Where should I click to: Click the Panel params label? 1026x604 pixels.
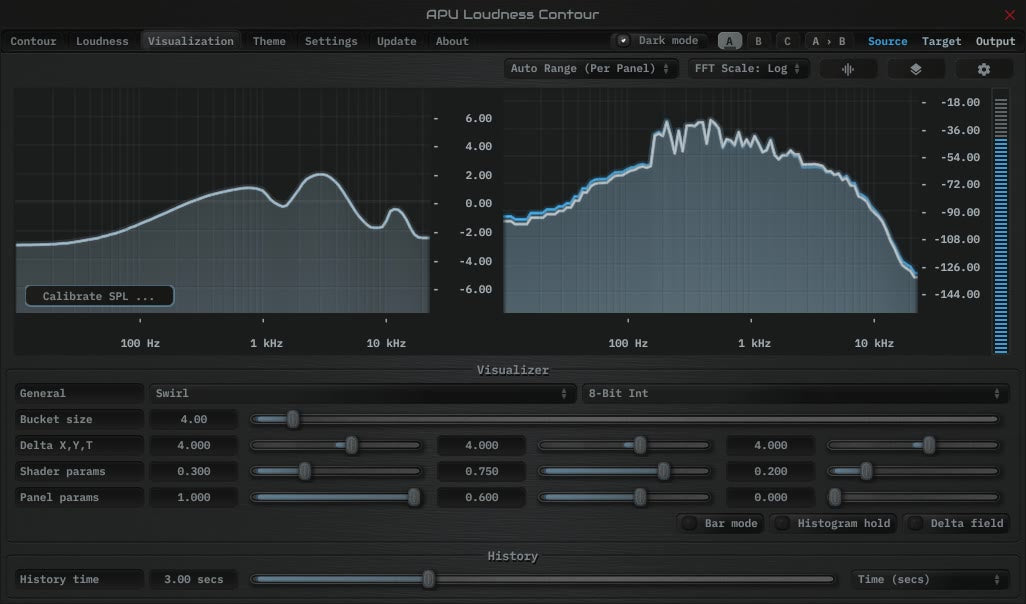point(79,497)
